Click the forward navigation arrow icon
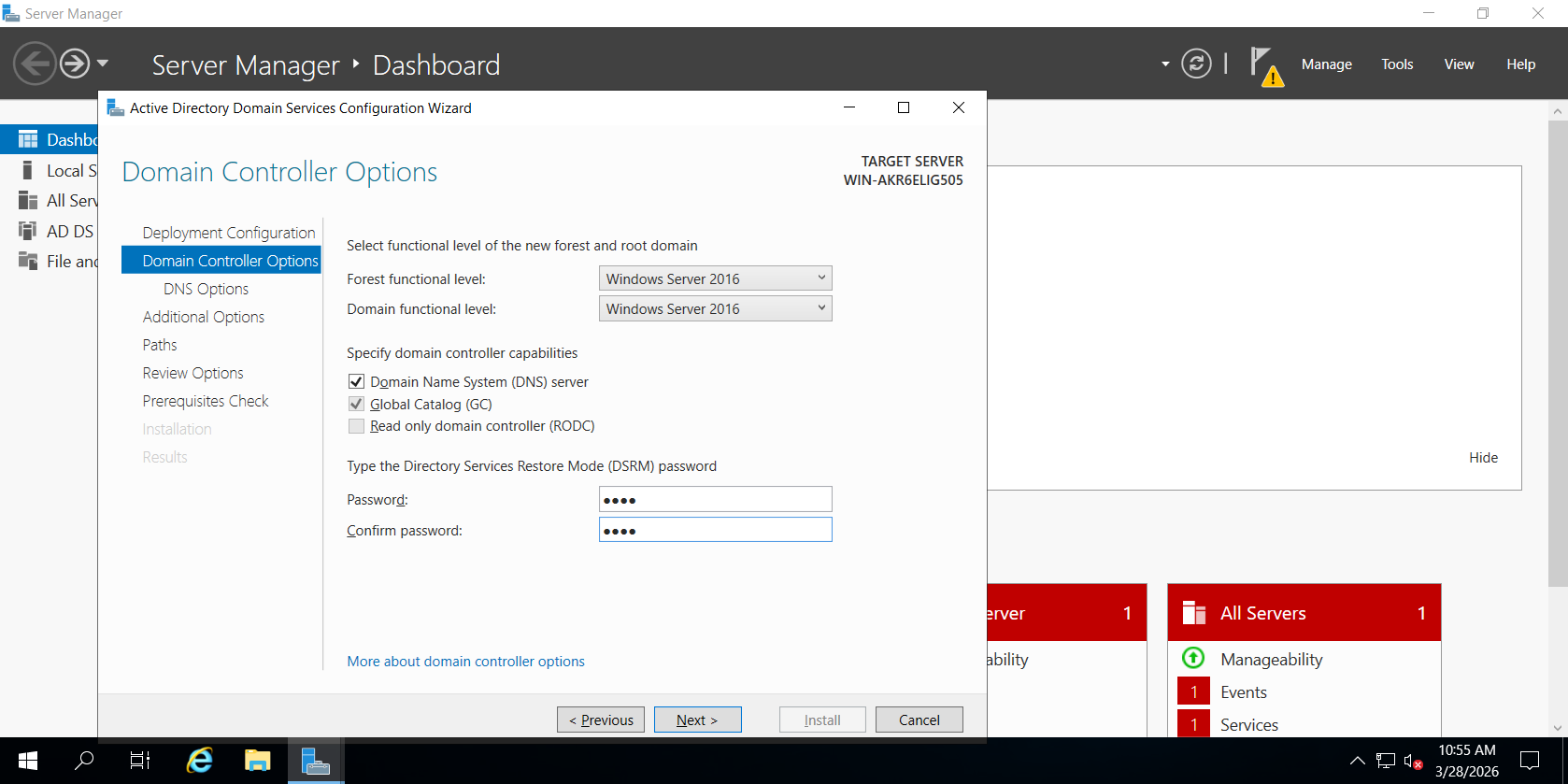 point(75,64)
